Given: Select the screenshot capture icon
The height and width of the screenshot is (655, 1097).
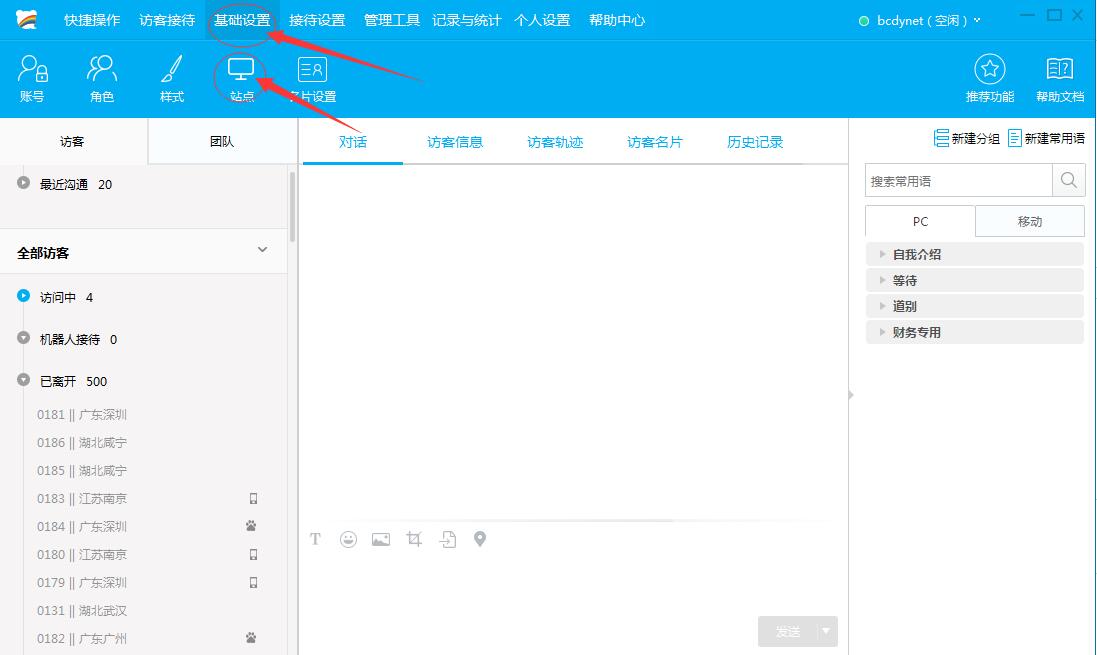Looking at the screenshot, I should pos(414,539).
